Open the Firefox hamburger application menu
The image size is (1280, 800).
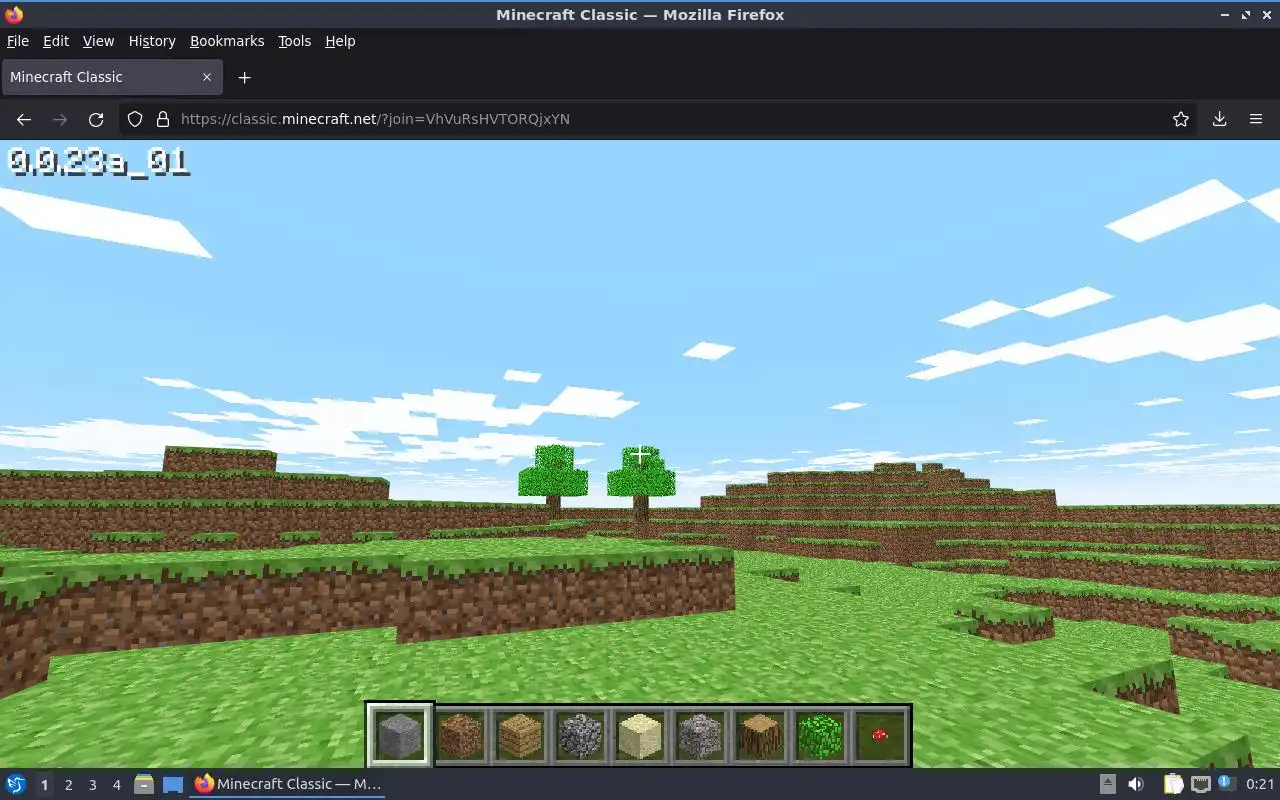click(1256, 119)
